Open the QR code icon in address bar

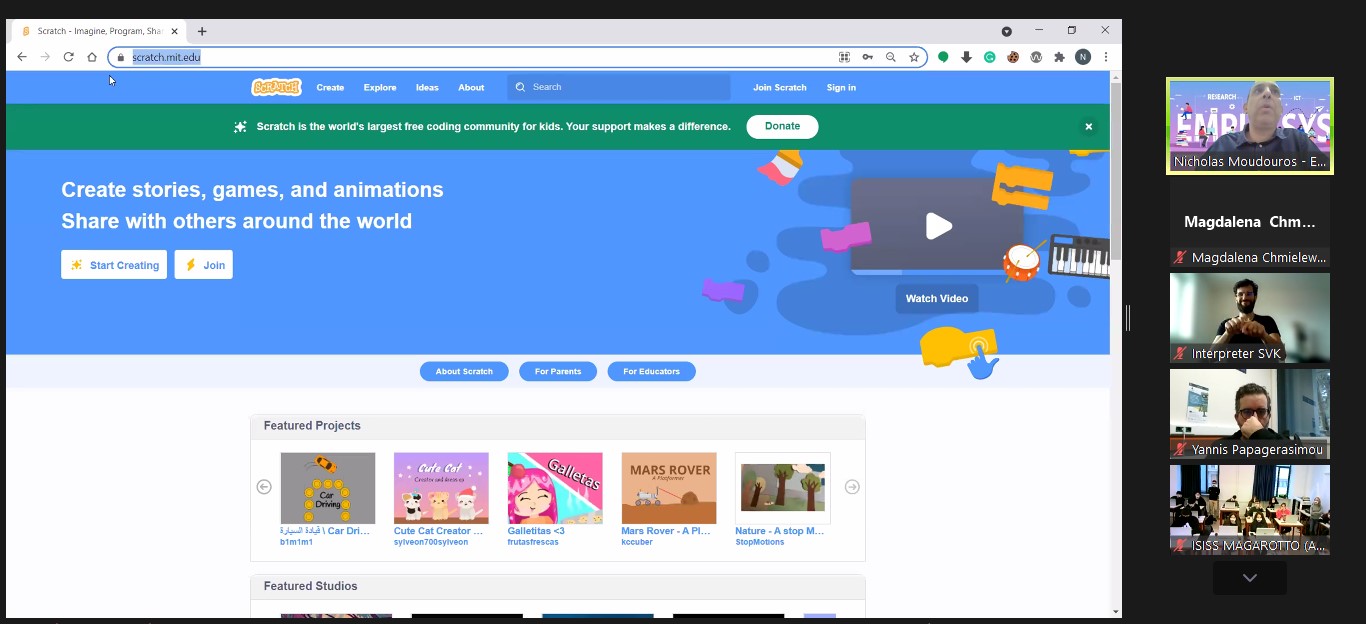coord(844,57)
